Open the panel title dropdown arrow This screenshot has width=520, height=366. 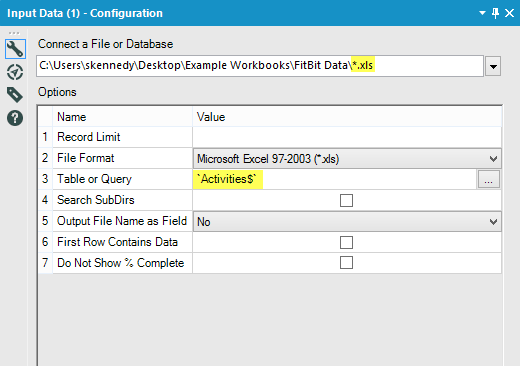tap(482, 13)
